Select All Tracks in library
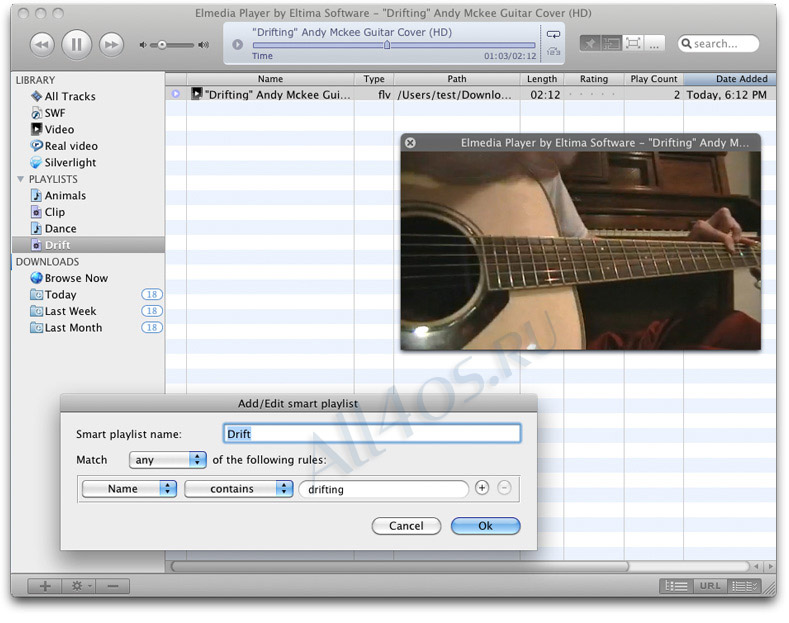Viewport: 789px width, 623px height. point(70,96)
